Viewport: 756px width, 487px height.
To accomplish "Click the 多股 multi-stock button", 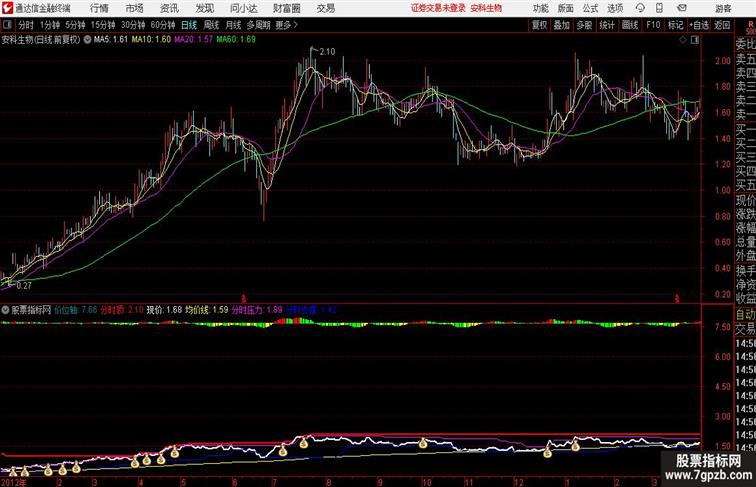I will pyautogui.click(x=584, y=25).
